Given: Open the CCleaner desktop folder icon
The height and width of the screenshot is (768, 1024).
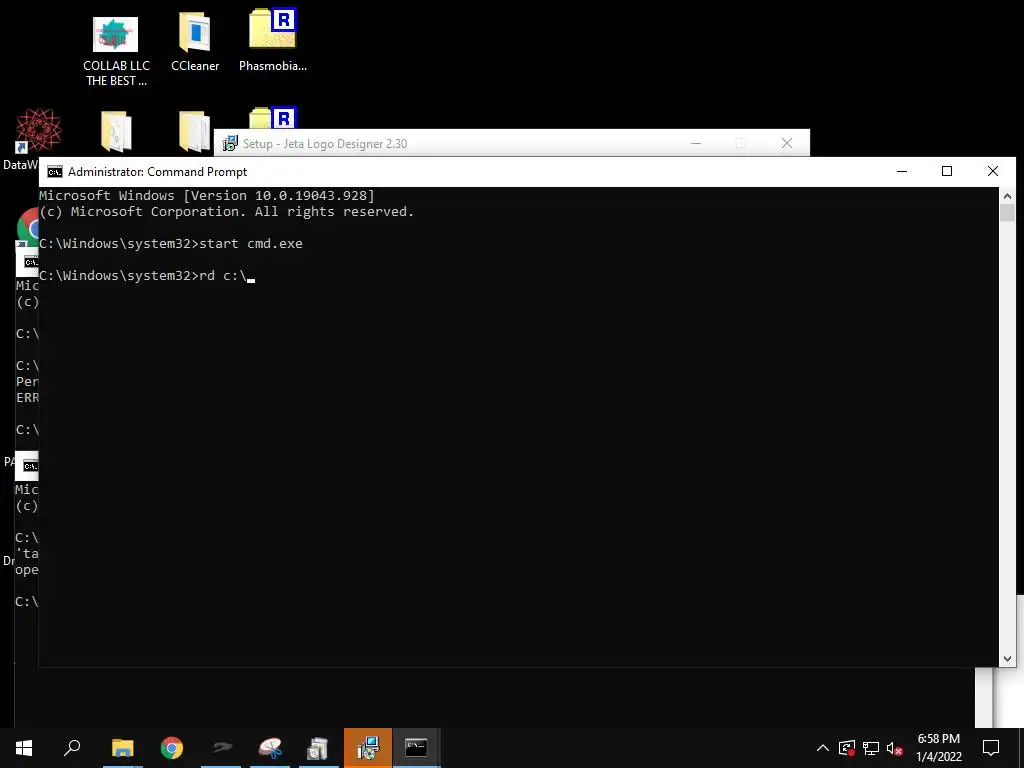Looking at the screenshot, I should pyautogui.click(x=195, y=42).
